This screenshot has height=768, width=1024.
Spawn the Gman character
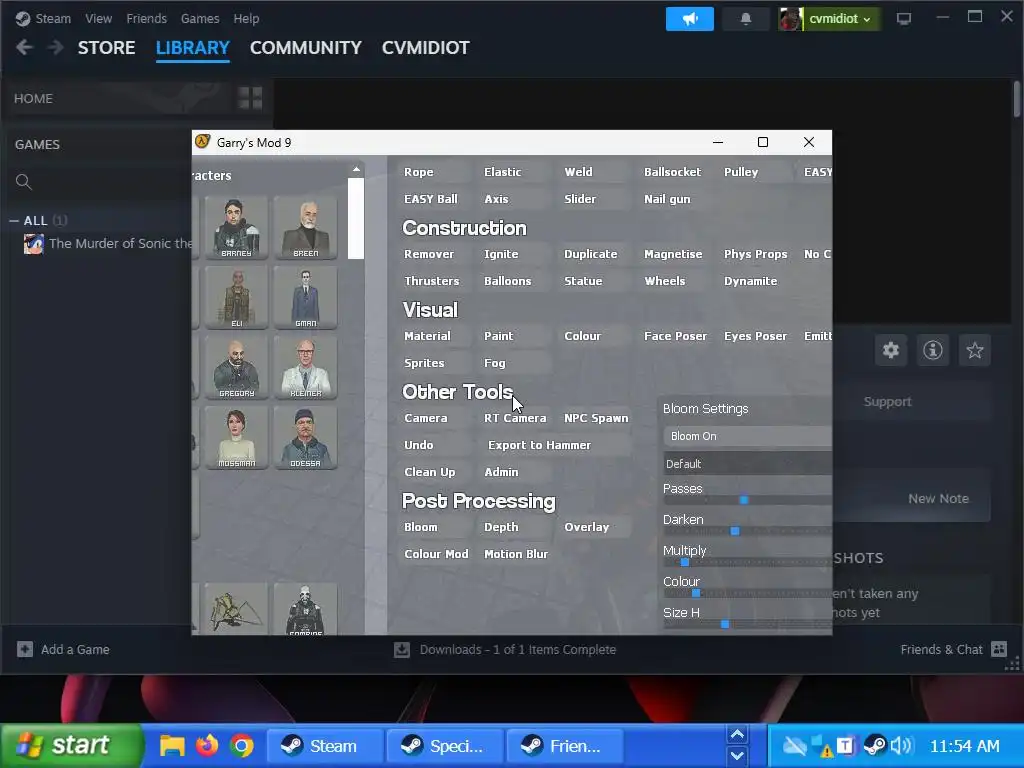pyautogui.click(x=306, y=297)
